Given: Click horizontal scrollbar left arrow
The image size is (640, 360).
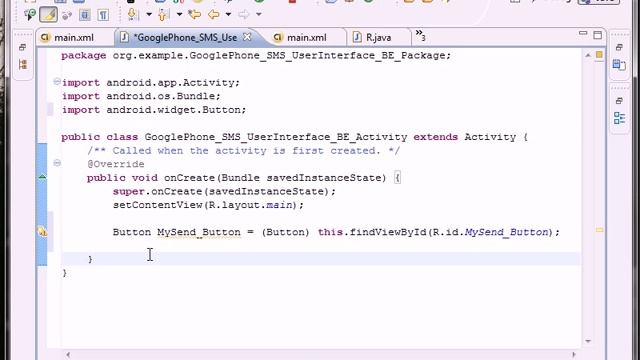Looking at the screenshot, I should 68,355.
